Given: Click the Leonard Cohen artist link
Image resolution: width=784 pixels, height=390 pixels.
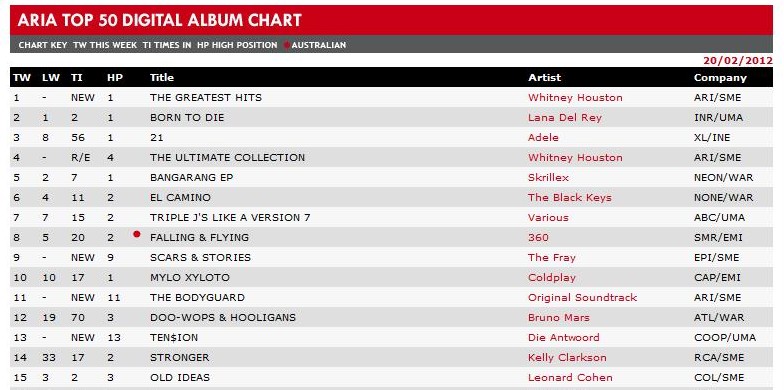Looking at the screenshot, I should coord(570,378).
